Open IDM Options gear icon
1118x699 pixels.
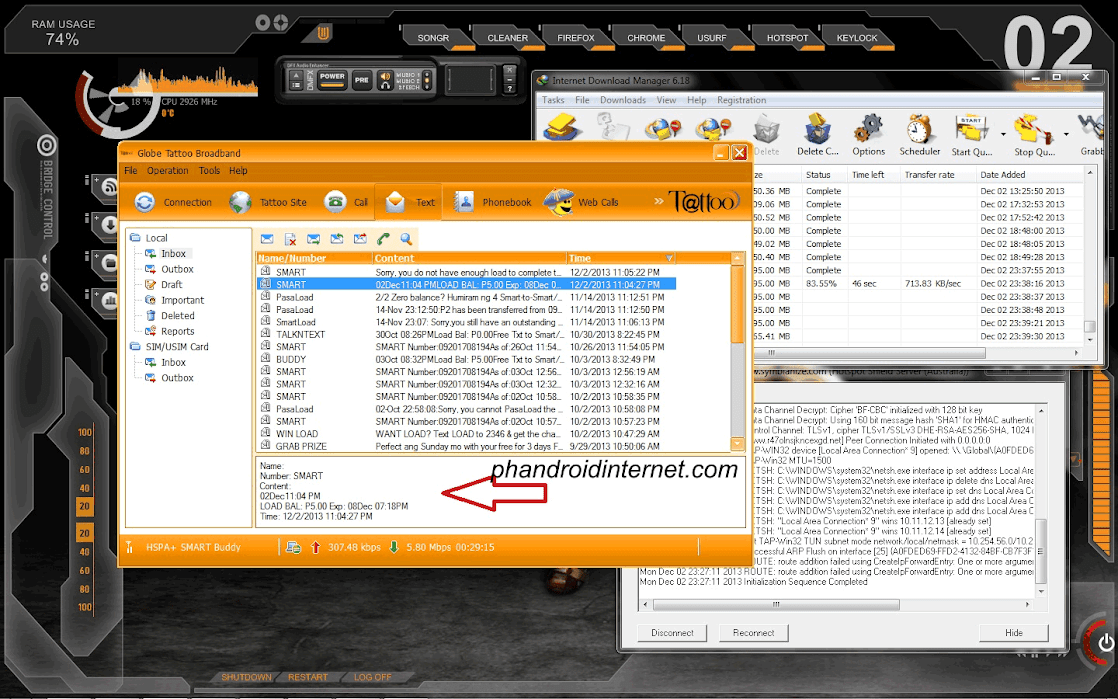[868, 136]
